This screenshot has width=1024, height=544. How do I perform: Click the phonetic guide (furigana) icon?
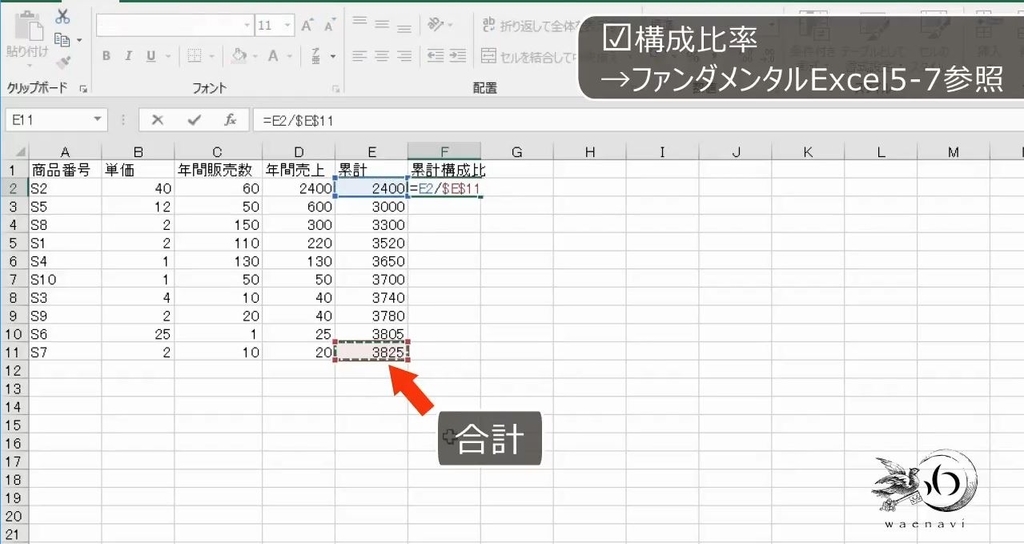(315, 56)
